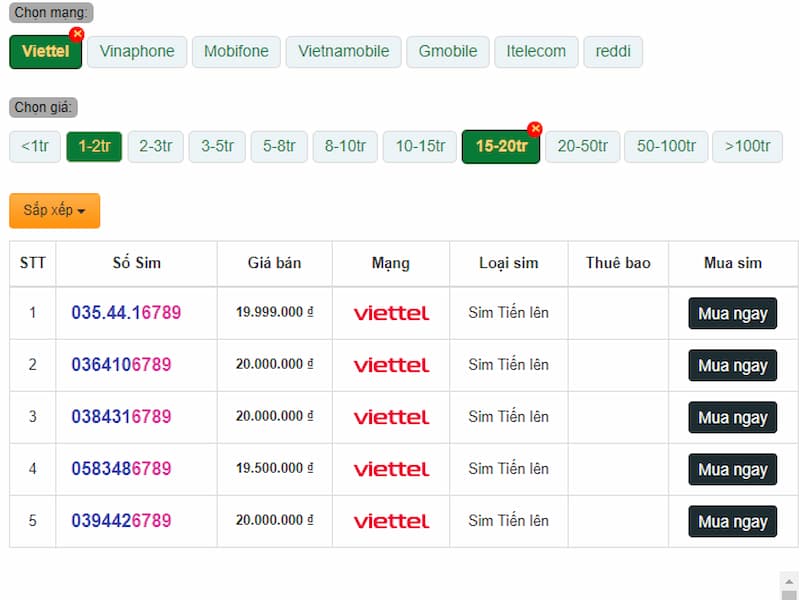Click Sim Tiến lên in row 5
This screenshot has width=800, height=600.
[509, 521]
